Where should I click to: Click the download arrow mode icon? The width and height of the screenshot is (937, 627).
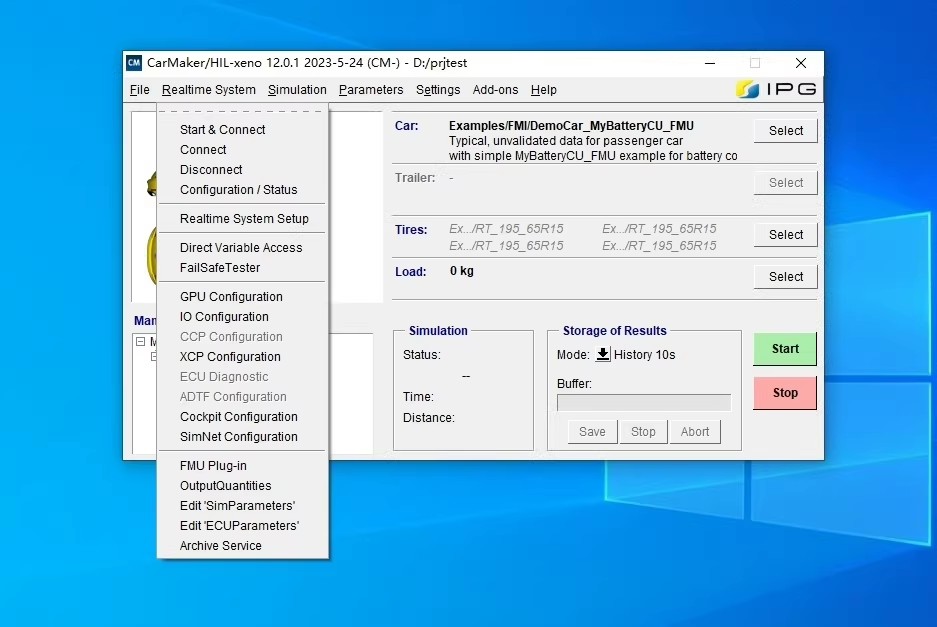pyautogui.click(x=603, y=354)
